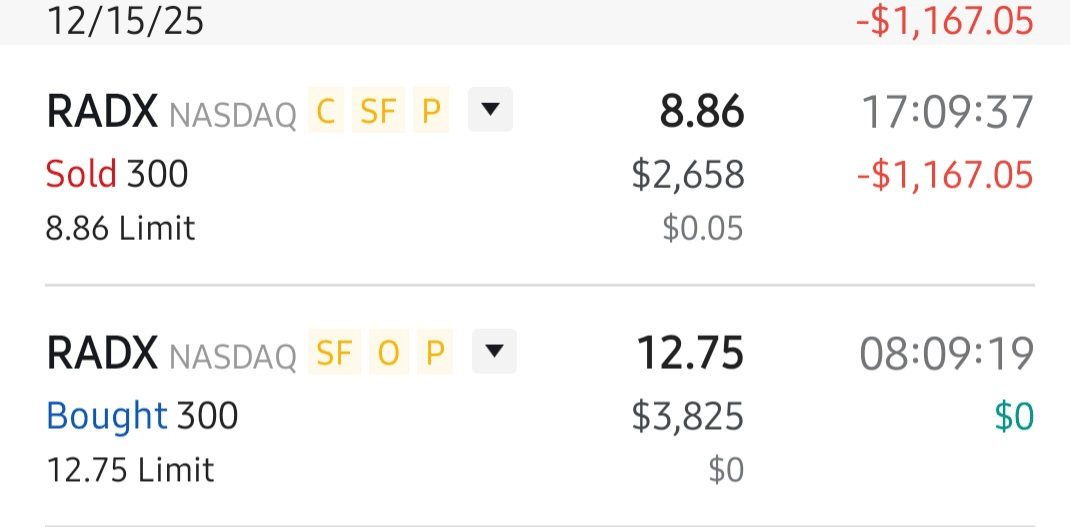
Task: Expand the dropdown arrow on the bought RADX trade
Action: (x=493, y=352)
